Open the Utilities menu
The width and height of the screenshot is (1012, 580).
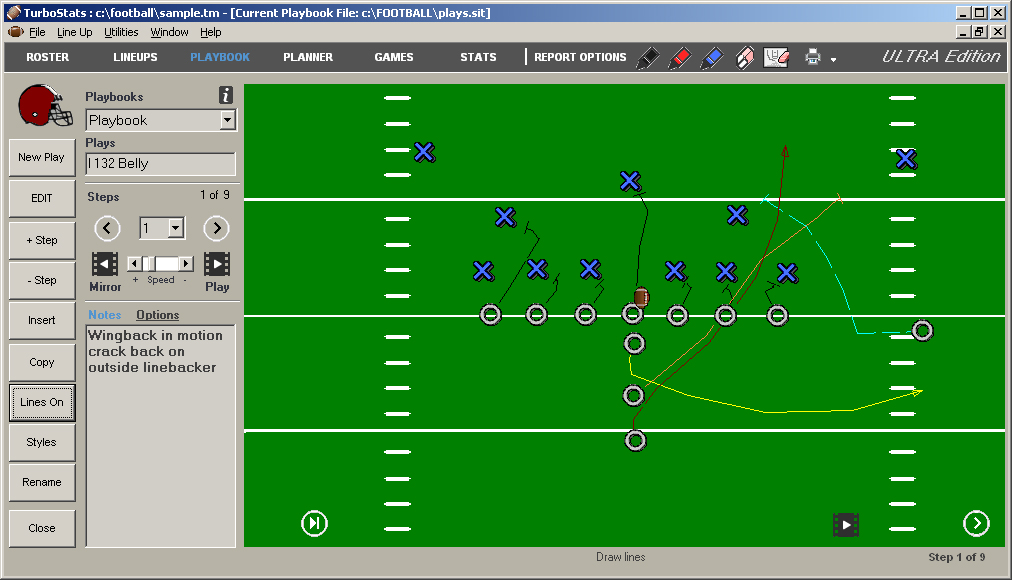tap(121, 32)
